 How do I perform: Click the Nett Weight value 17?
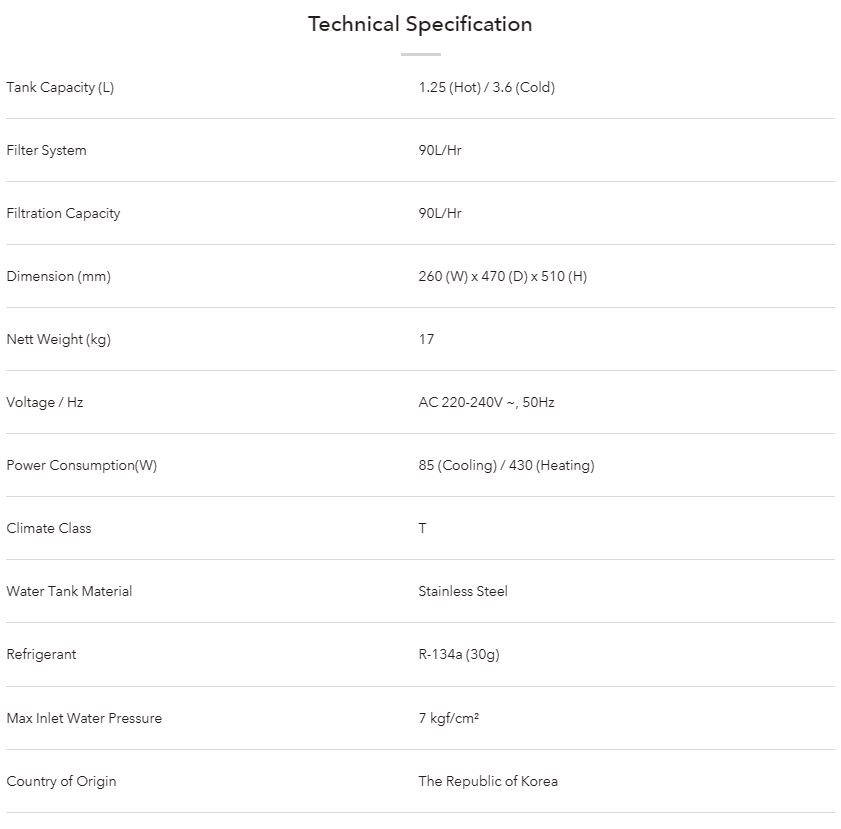426,339
